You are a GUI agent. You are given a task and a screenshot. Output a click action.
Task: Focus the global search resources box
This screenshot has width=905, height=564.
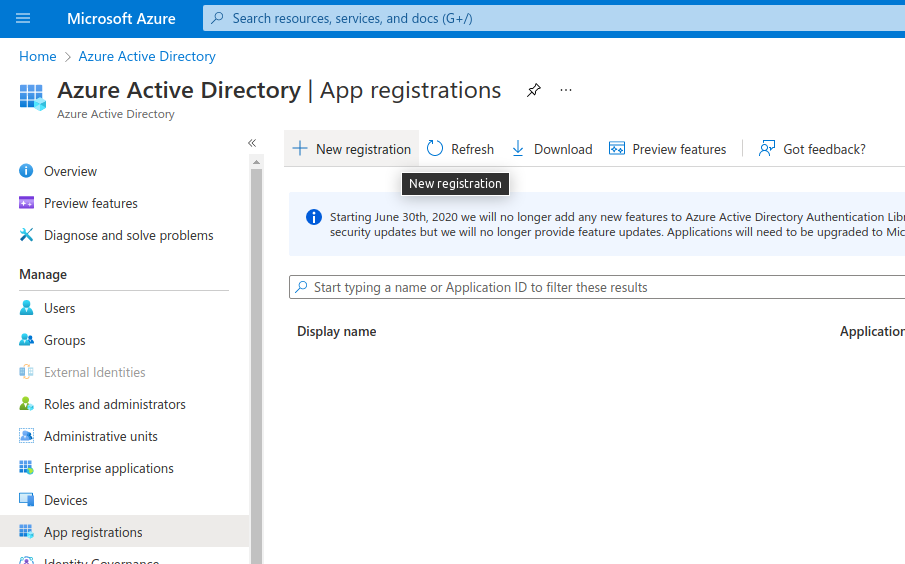pyautogui.click(x=550, y=19)
